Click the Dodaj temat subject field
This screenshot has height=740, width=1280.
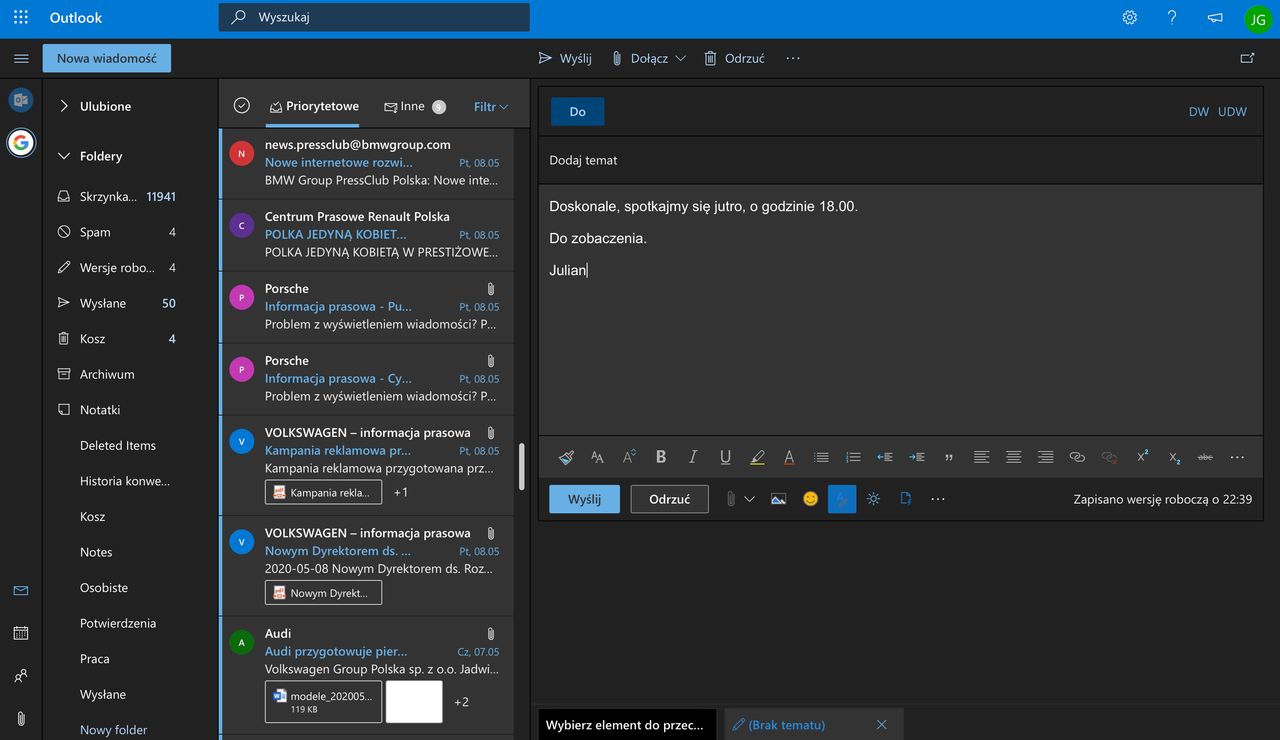pos(900,160)
